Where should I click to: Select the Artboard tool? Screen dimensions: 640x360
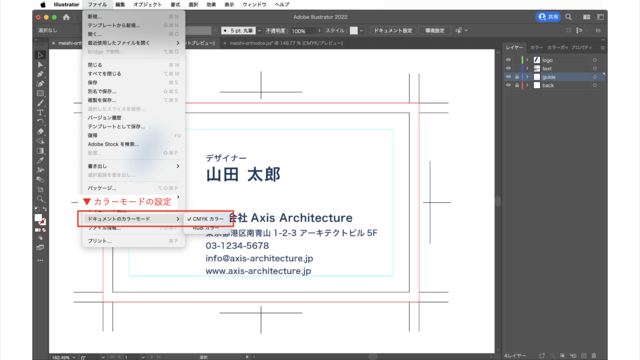pos(40,189)
